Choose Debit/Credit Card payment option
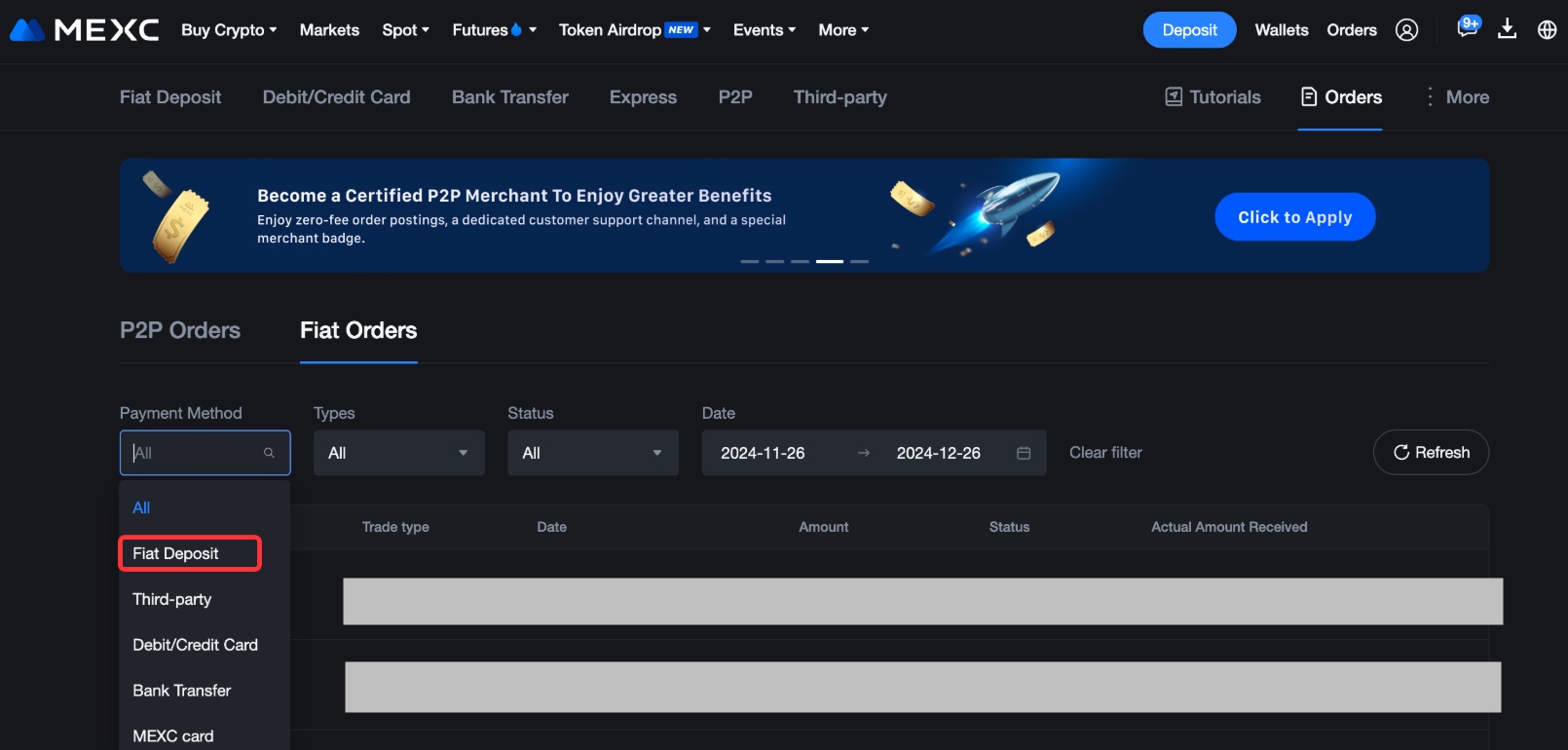This screenshot has width=1568, height=750. [x=195, y=645]
